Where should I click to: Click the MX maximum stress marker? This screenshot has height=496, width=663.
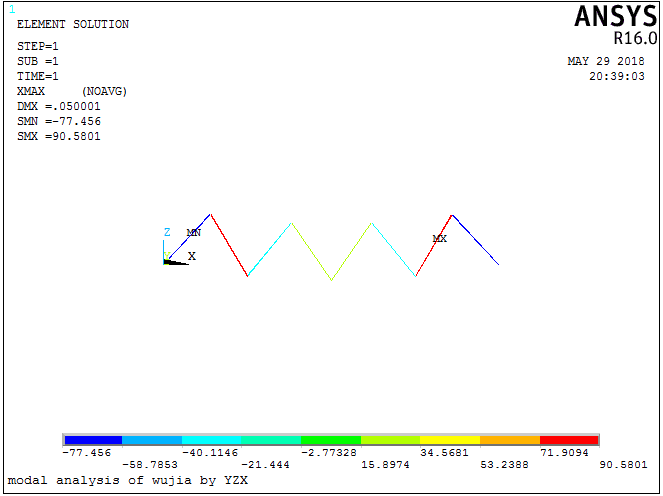click(x=439, y=239)
